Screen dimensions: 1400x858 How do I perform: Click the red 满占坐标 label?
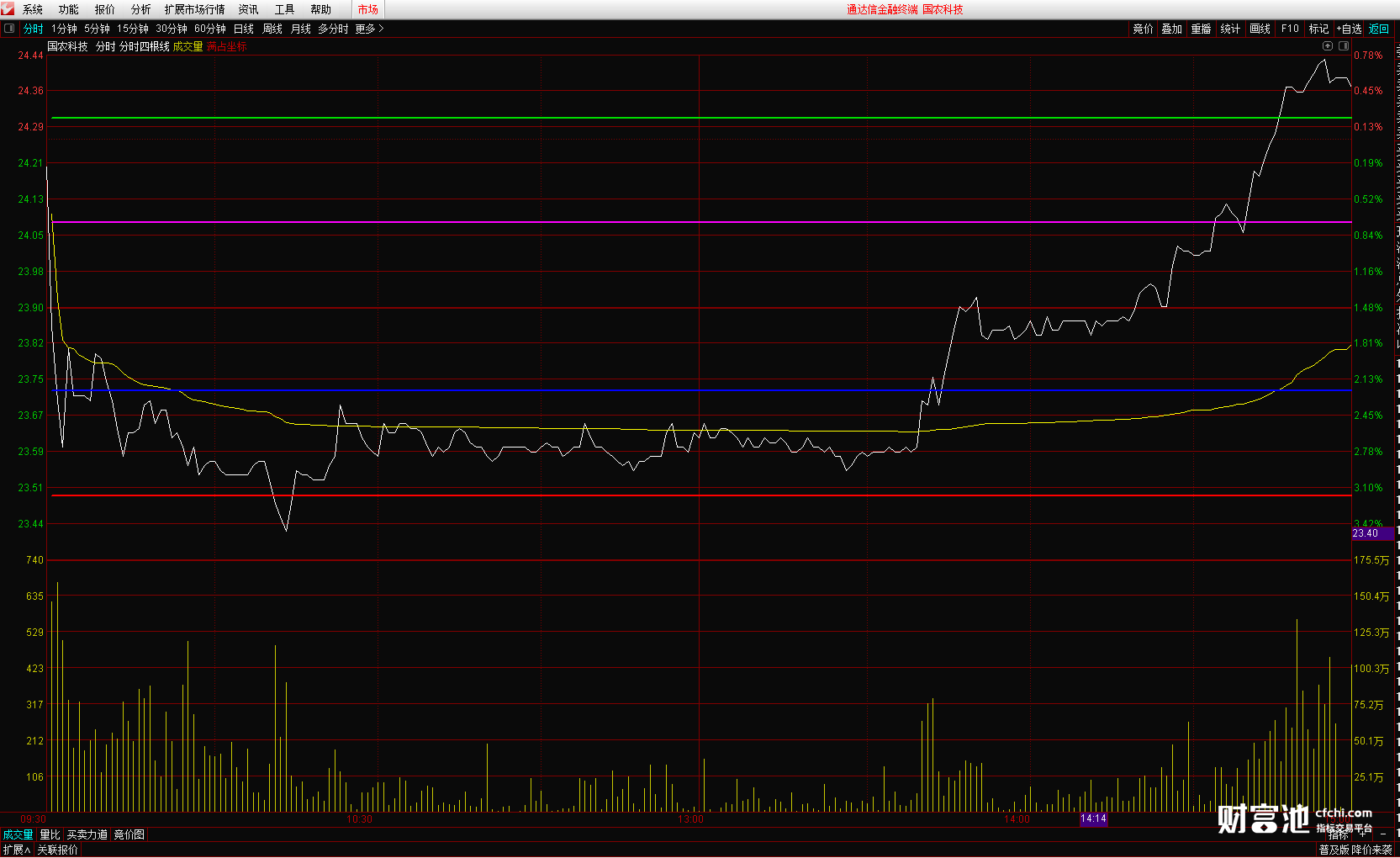click(x=227, y=46)
